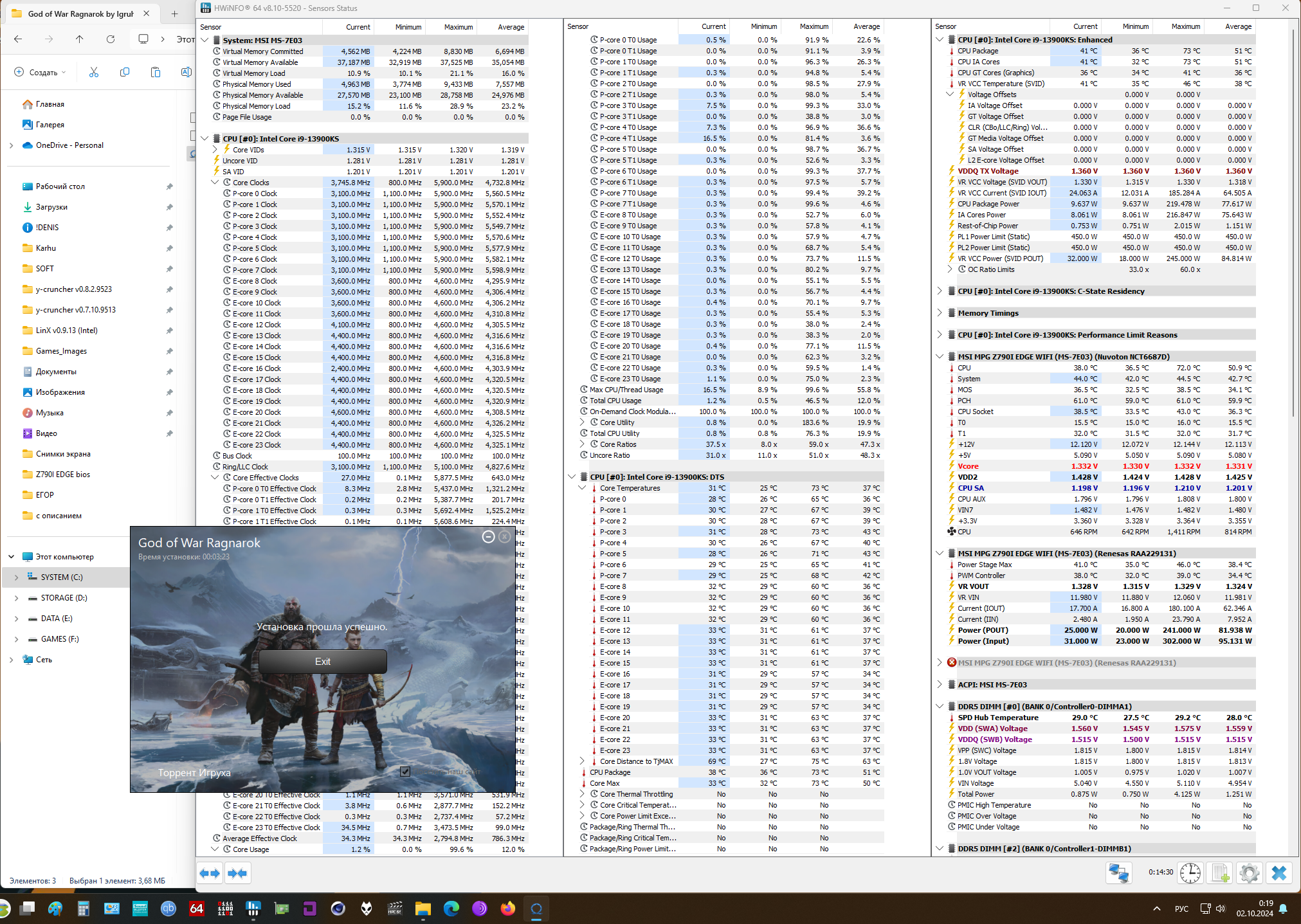Click the Exit button in installer
Viewport: 1301px width, 924px height.
tap(322, 661)
